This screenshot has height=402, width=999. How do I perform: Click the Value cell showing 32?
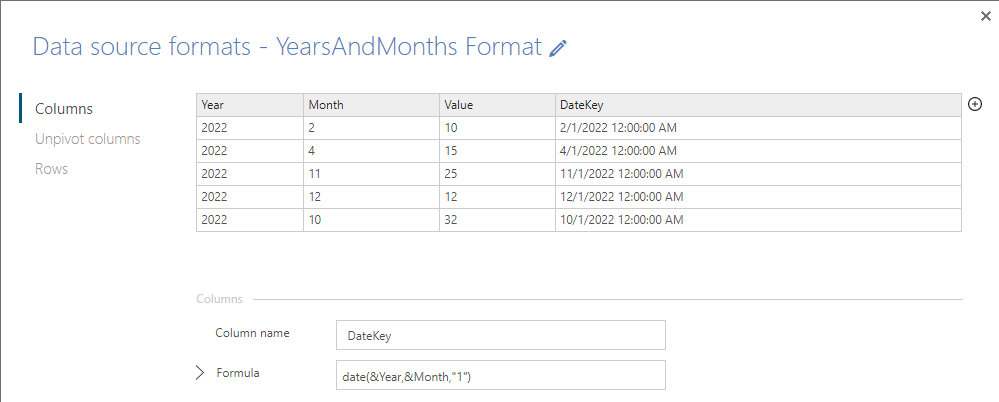click(498, 220)
